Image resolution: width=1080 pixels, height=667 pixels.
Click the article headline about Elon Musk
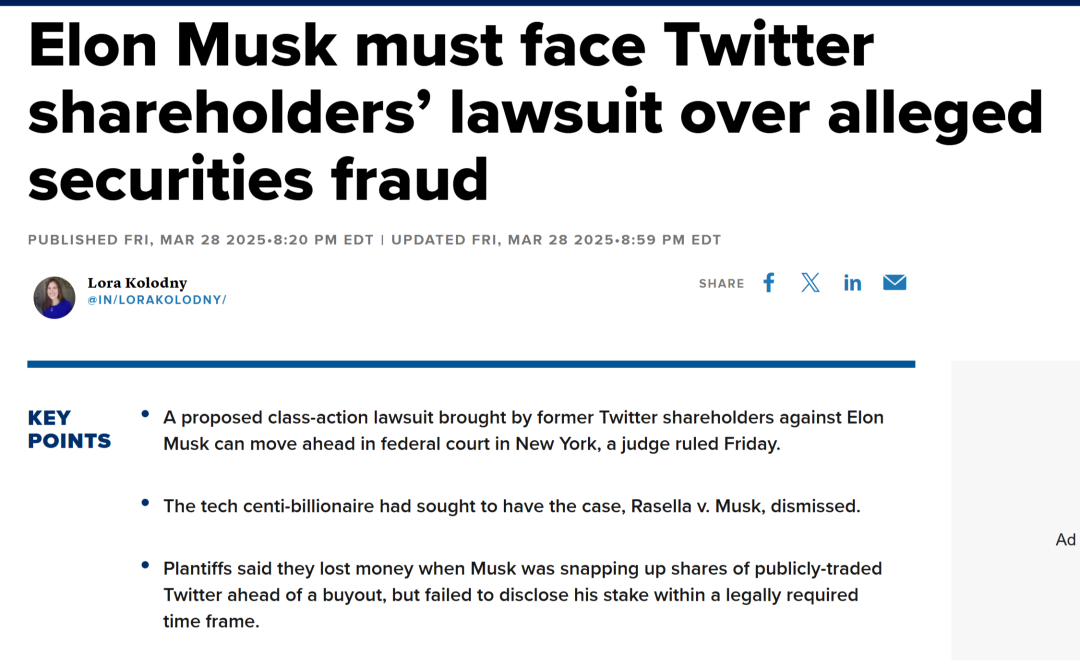point(535,112)
